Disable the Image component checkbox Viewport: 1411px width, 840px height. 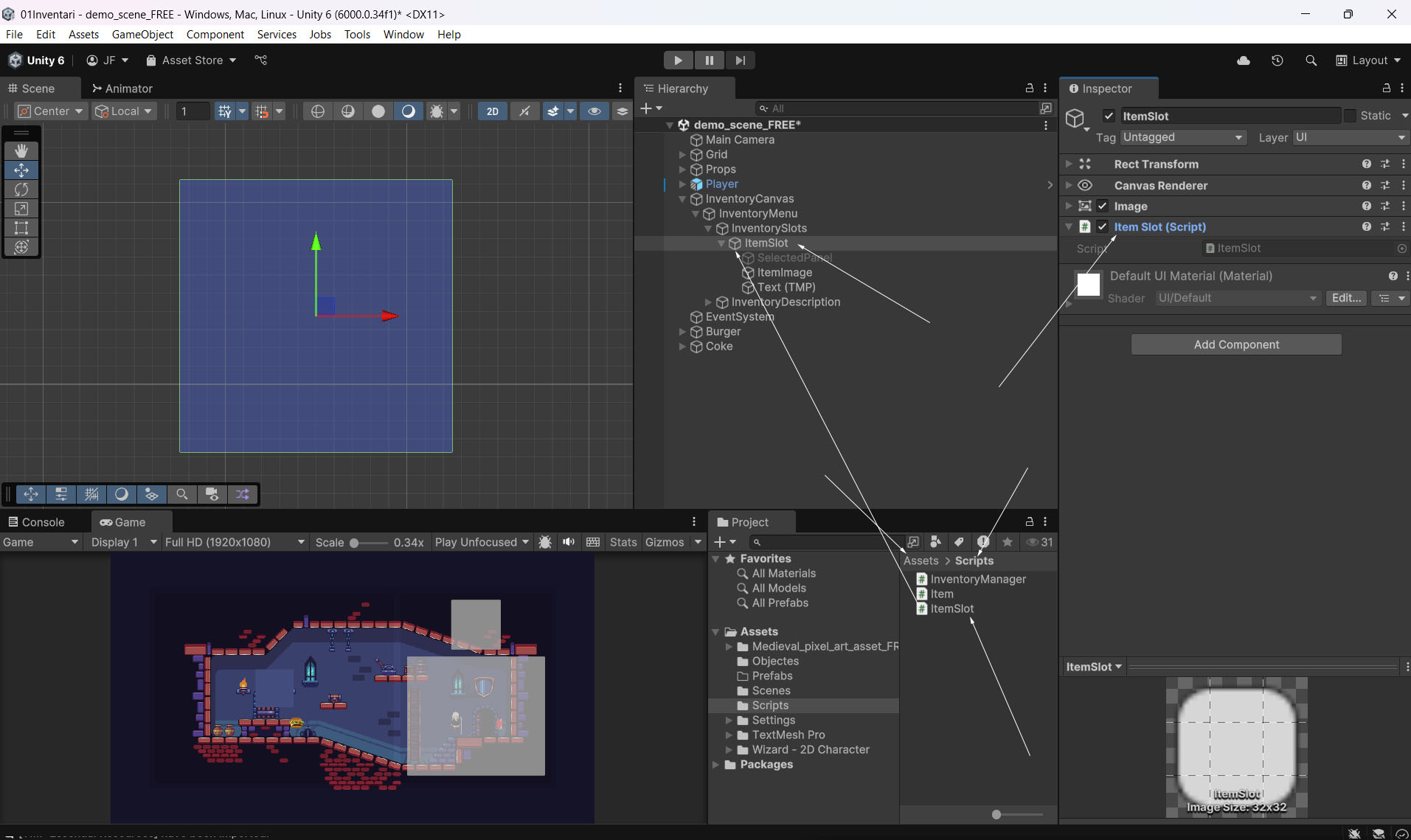click(1103, 206)
